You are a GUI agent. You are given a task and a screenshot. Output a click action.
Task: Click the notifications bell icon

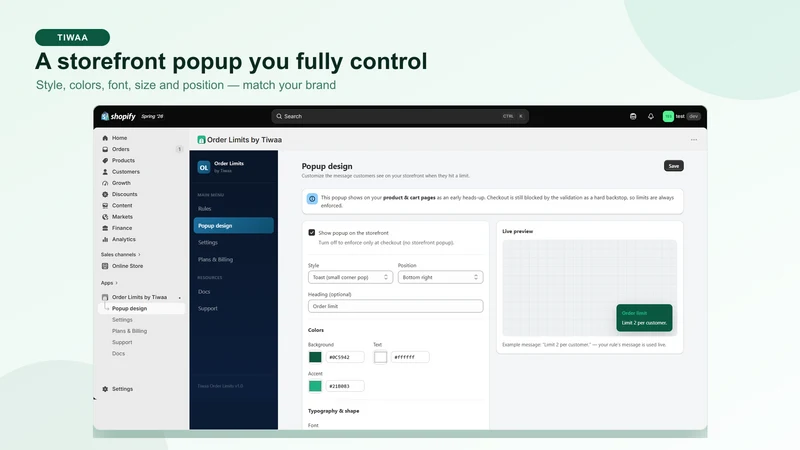click(651, 116)
